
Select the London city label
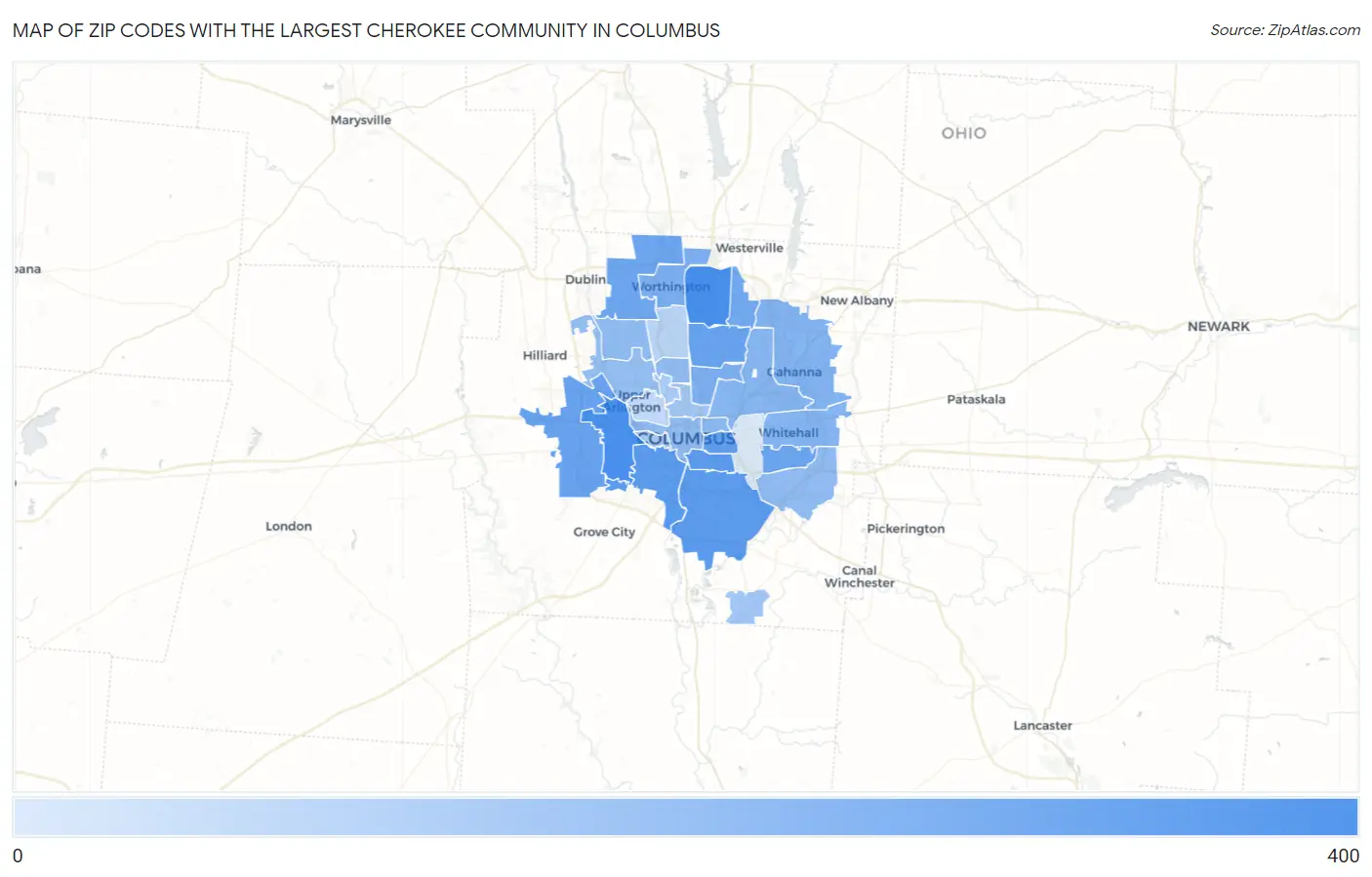pos(289,526)
